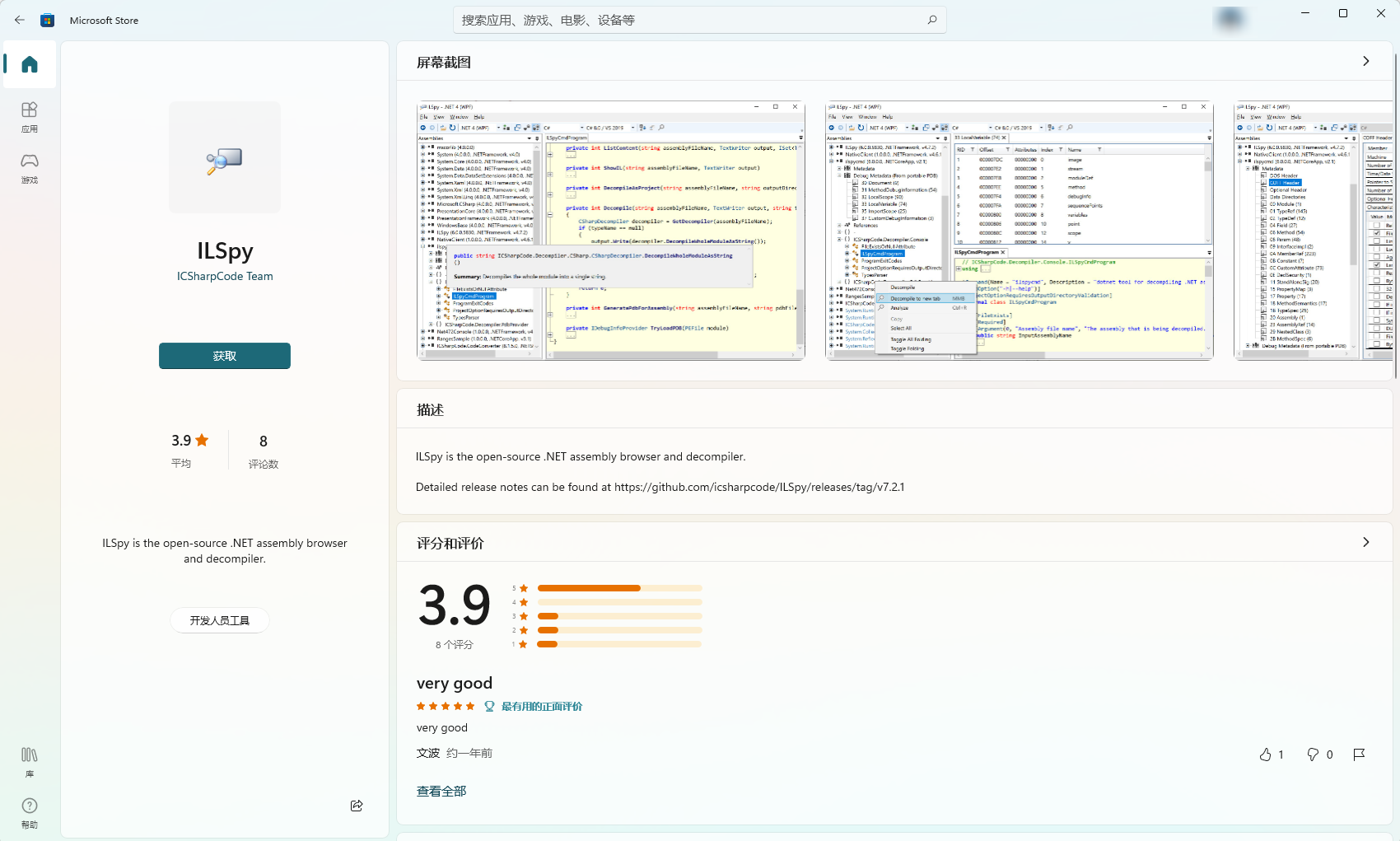The width and height of the screenshot is (1400, 841).
Task: Open ICSharpCode Team publisher link
Action: (225, 276)
